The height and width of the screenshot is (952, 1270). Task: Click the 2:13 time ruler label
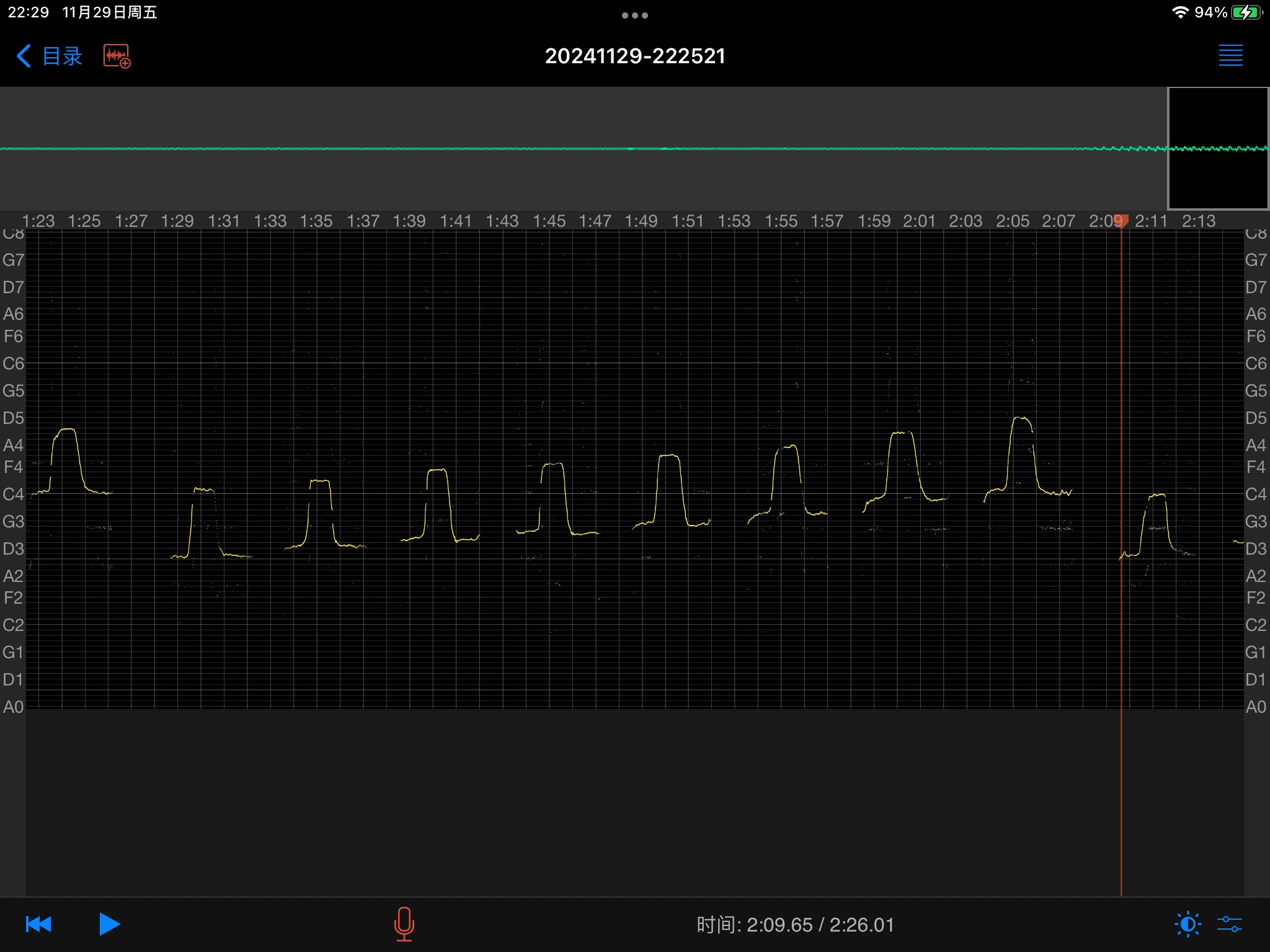[x=1199, y=221]
